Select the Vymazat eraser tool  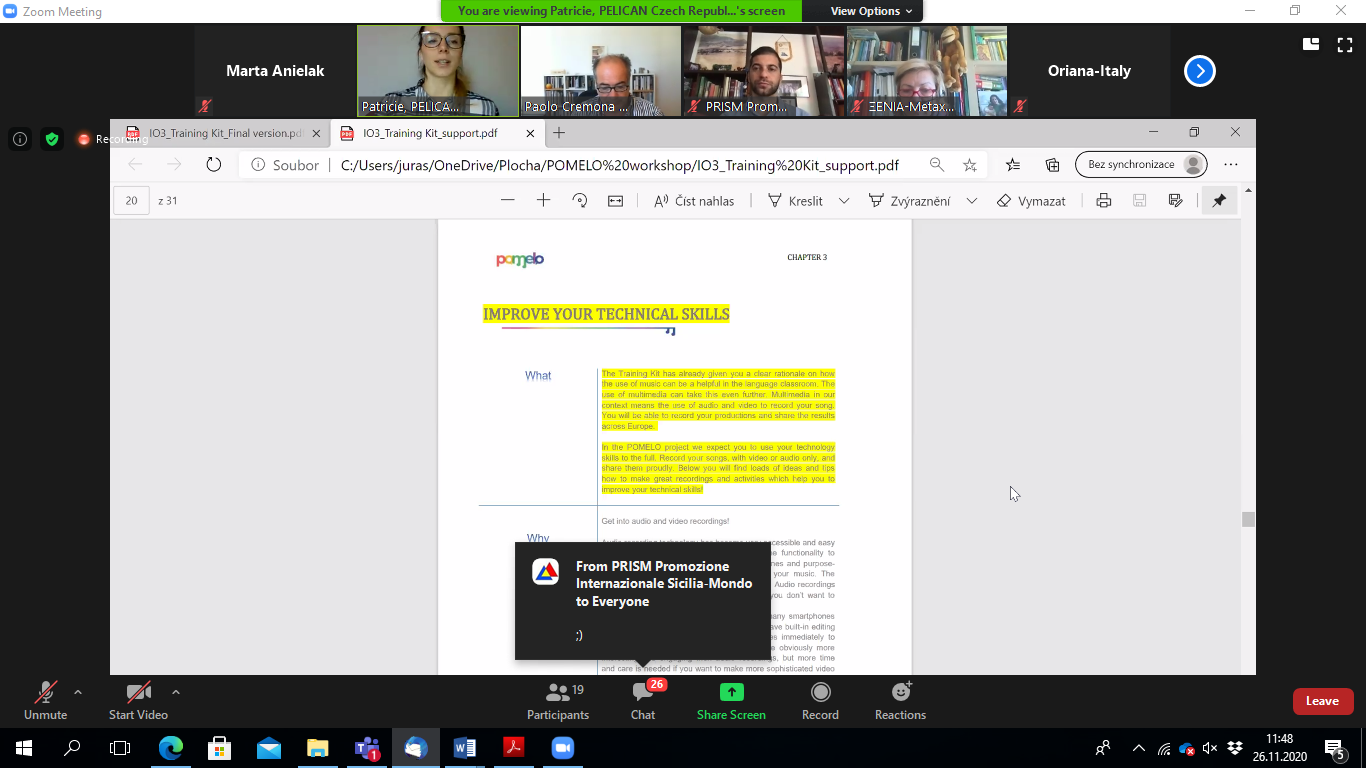point(1031,201)
